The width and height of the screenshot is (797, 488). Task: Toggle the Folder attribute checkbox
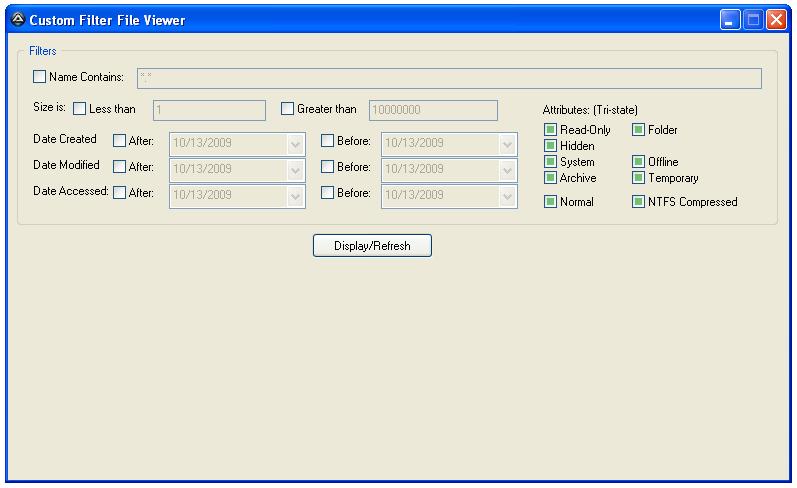(638, 130)
